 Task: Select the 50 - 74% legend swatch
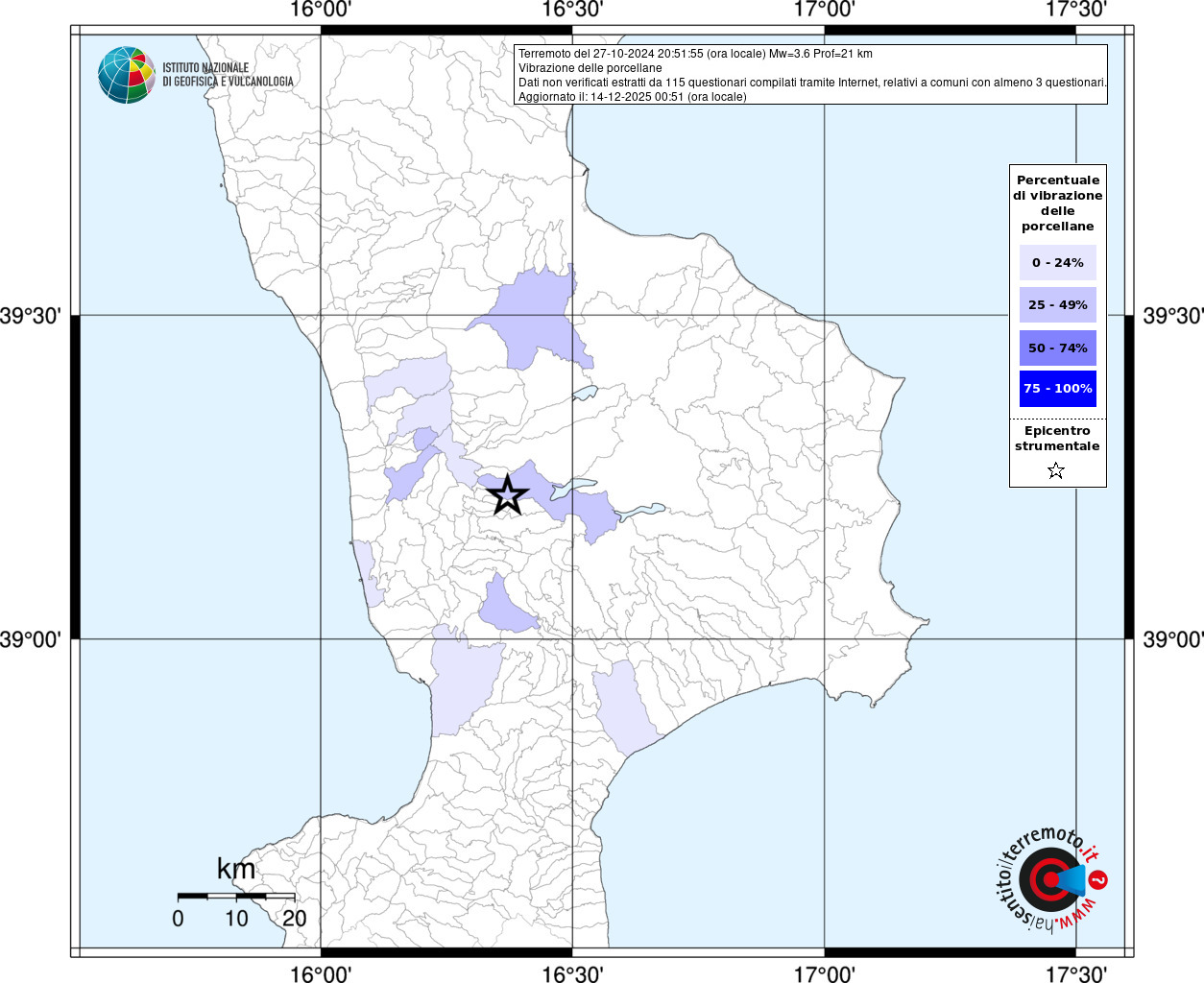pos(1057,348)
